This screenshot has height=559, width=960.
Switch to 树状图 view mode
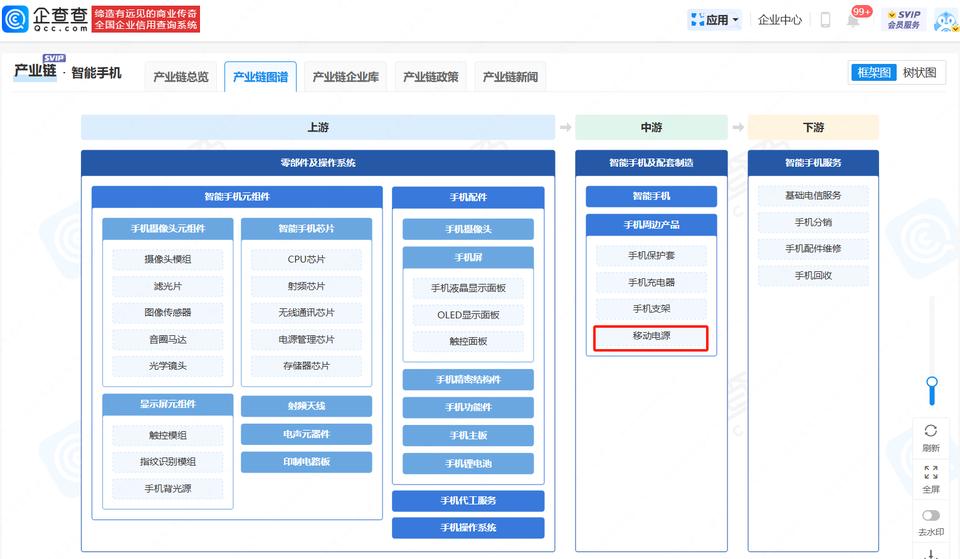coord(919,72)
